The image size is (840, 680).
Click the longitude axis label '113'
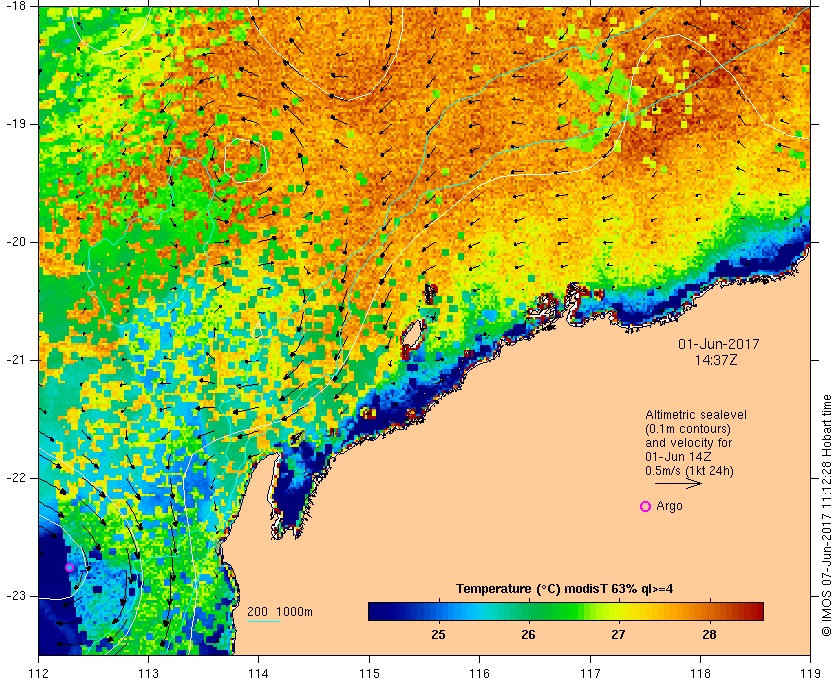coord(148,673)
